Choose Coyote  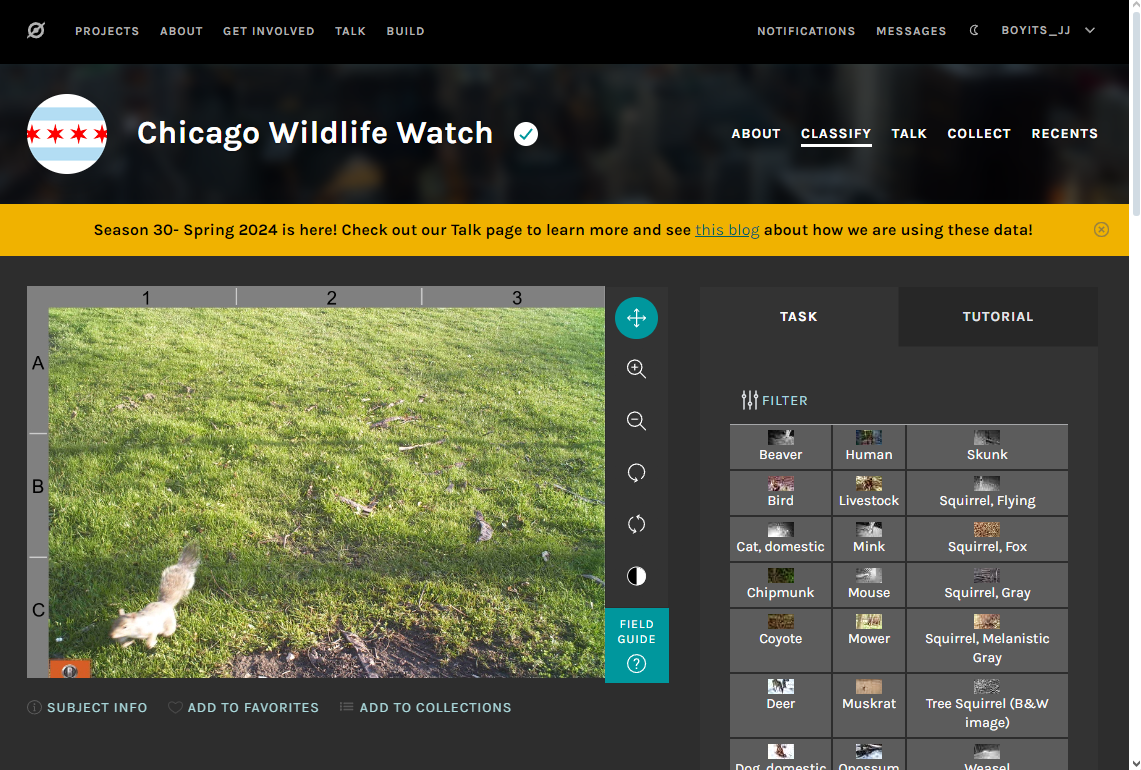coord(781,640)
